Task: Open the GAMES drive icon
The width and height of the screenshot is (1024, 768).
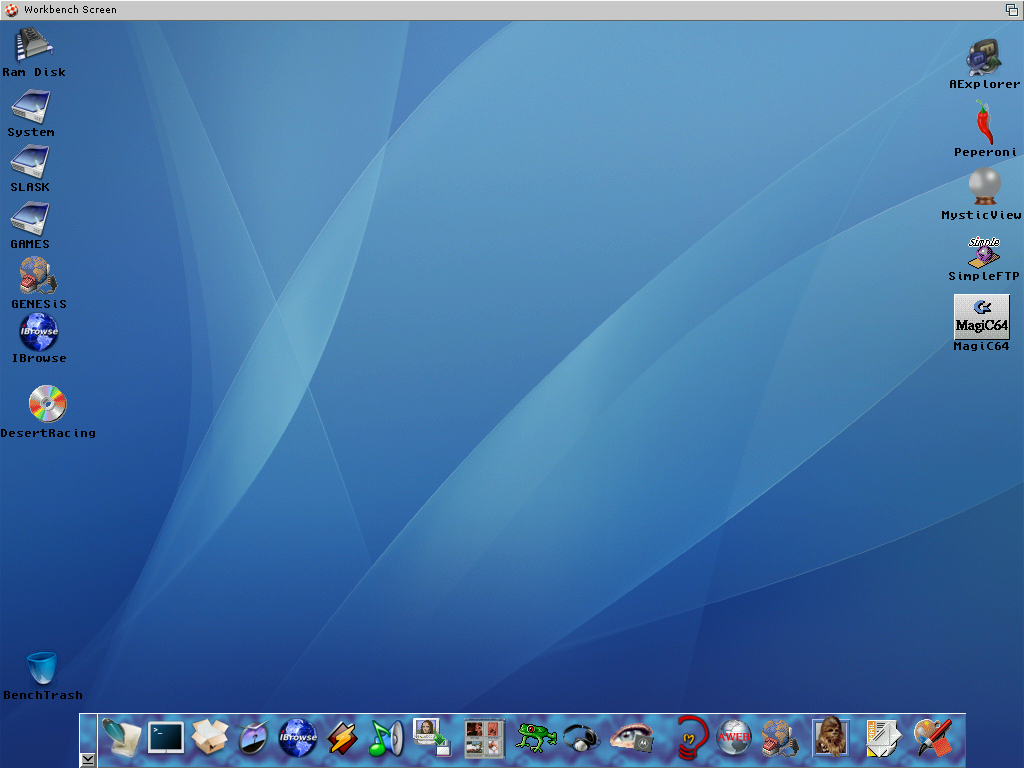Action: 30,219
